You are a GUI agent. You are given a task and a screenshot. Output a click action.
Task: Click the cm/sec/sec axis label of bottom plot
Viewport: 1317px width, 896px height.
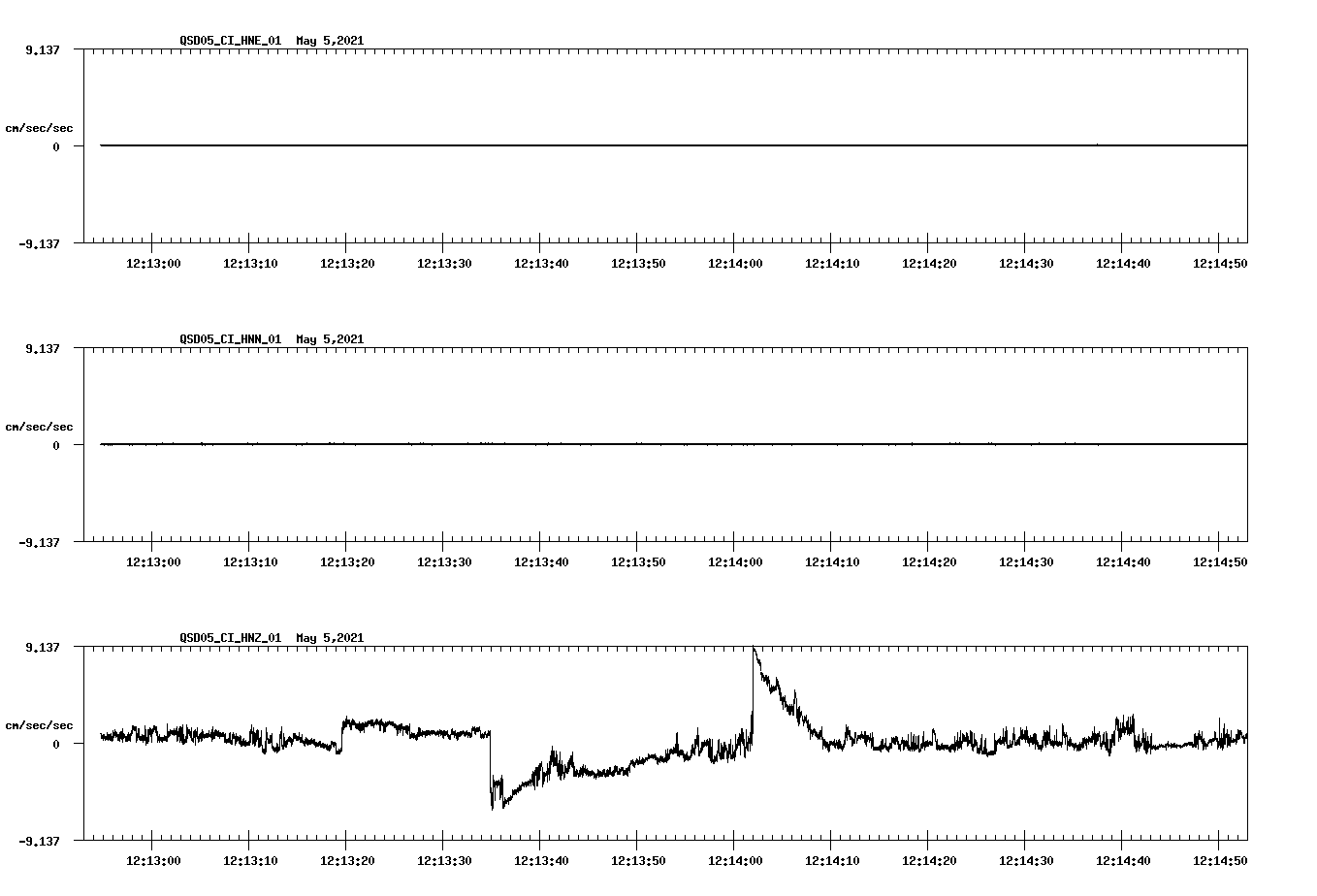40,723
